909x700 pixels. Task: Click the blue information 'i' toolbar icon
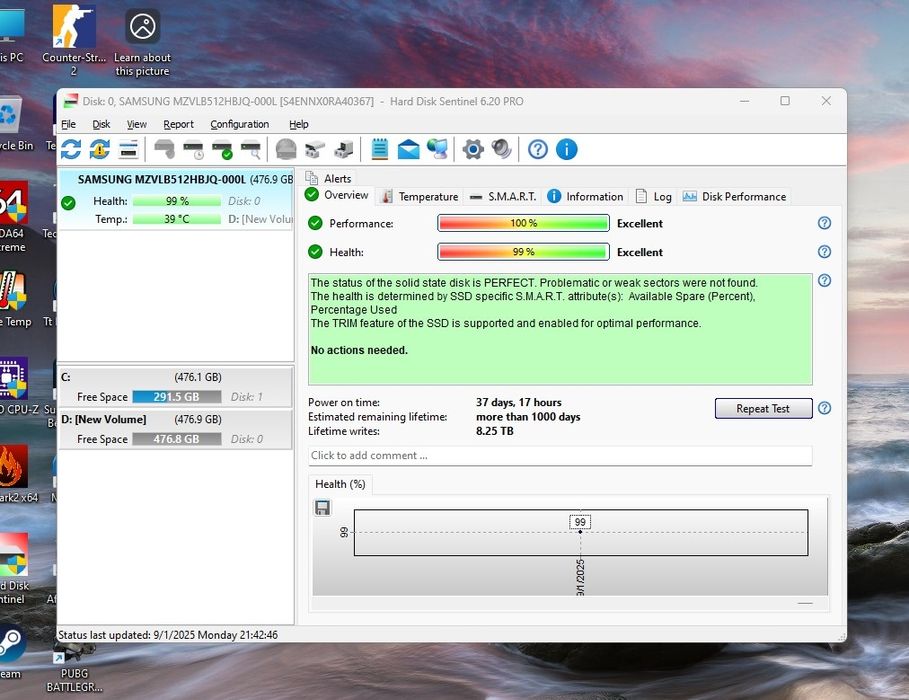[x=566, y=150]
